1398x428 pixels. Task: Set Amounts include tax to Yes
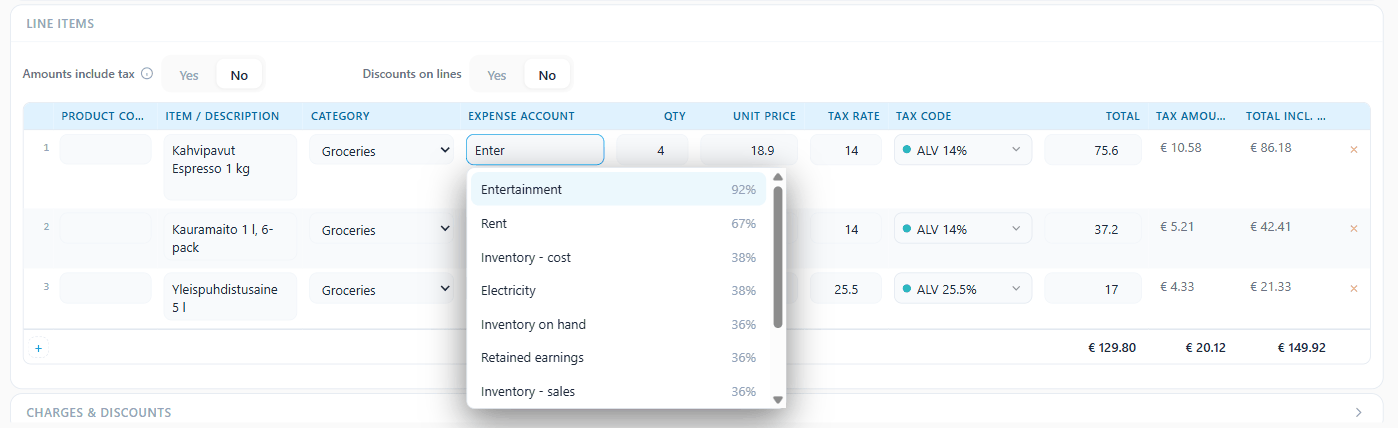click(189, 75)
